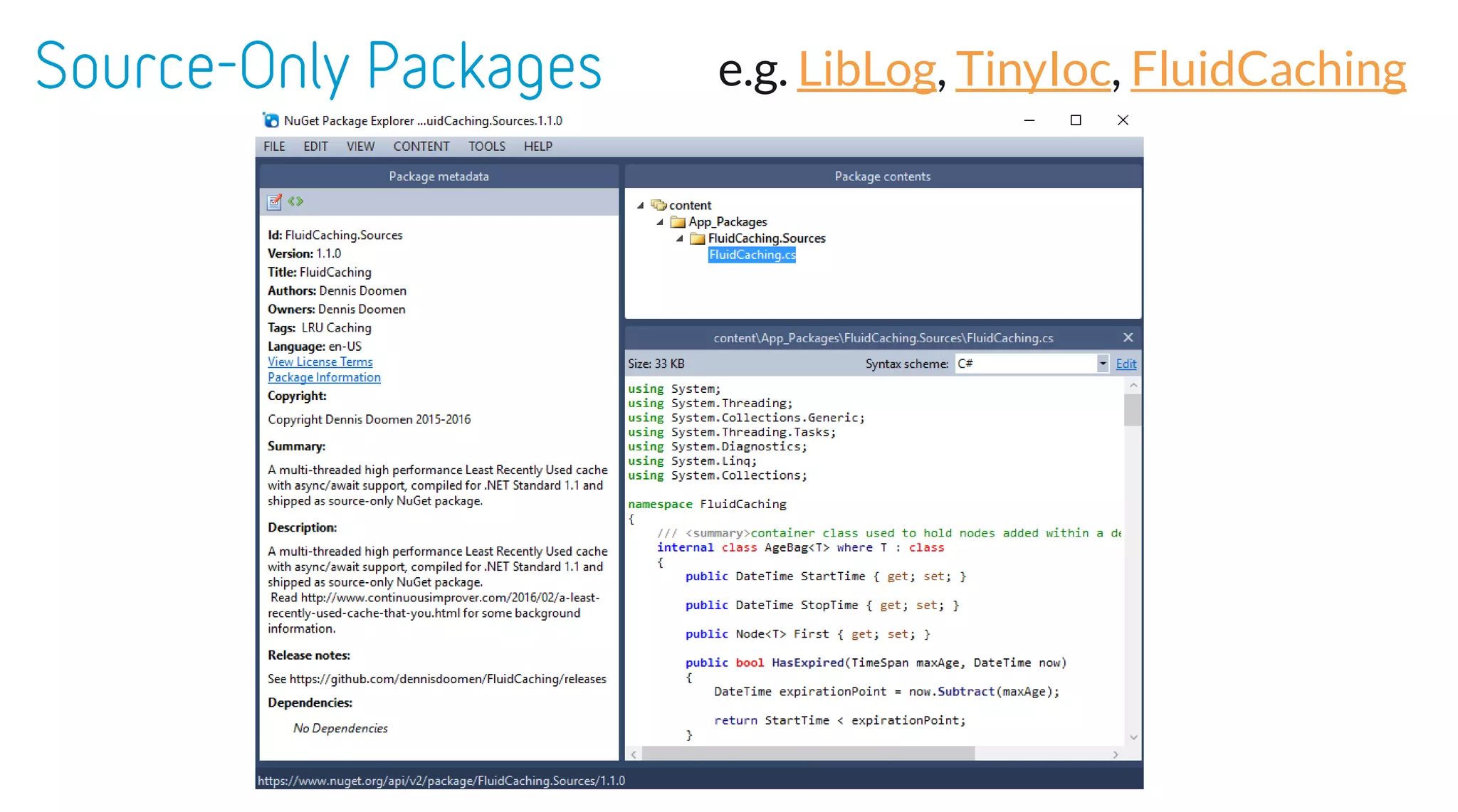This screenshot has width=1458, height=812.
Task: Close the file content viewer pane
Action: [x=1128, y=337]
